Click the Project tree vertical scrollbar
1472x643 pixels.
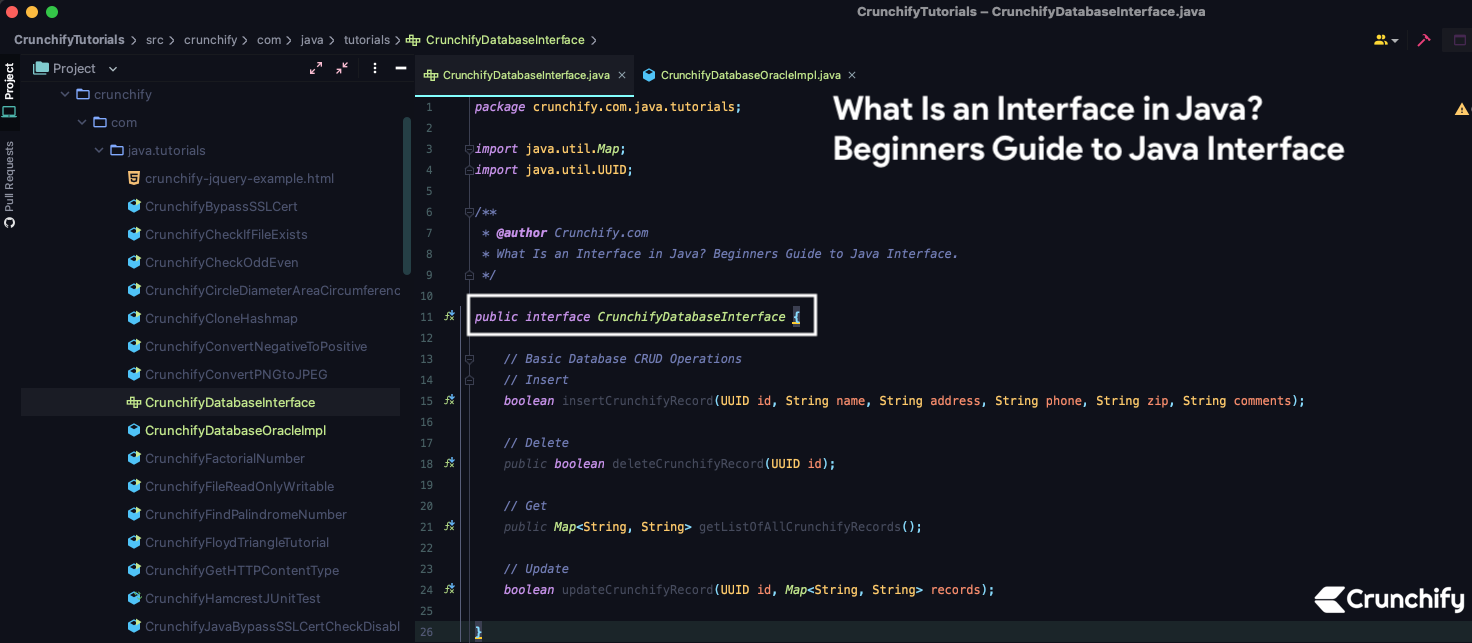point(407,195)
